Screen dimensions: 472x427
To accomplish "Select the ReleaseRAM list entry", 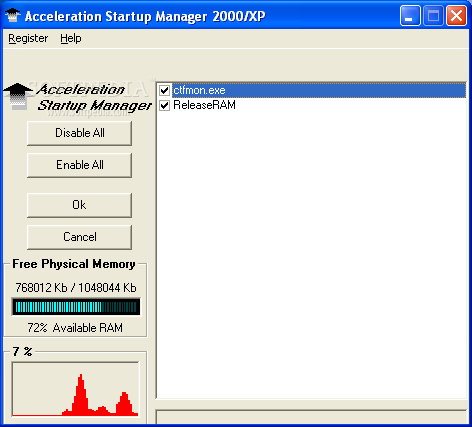I will (x=204, y=105).
